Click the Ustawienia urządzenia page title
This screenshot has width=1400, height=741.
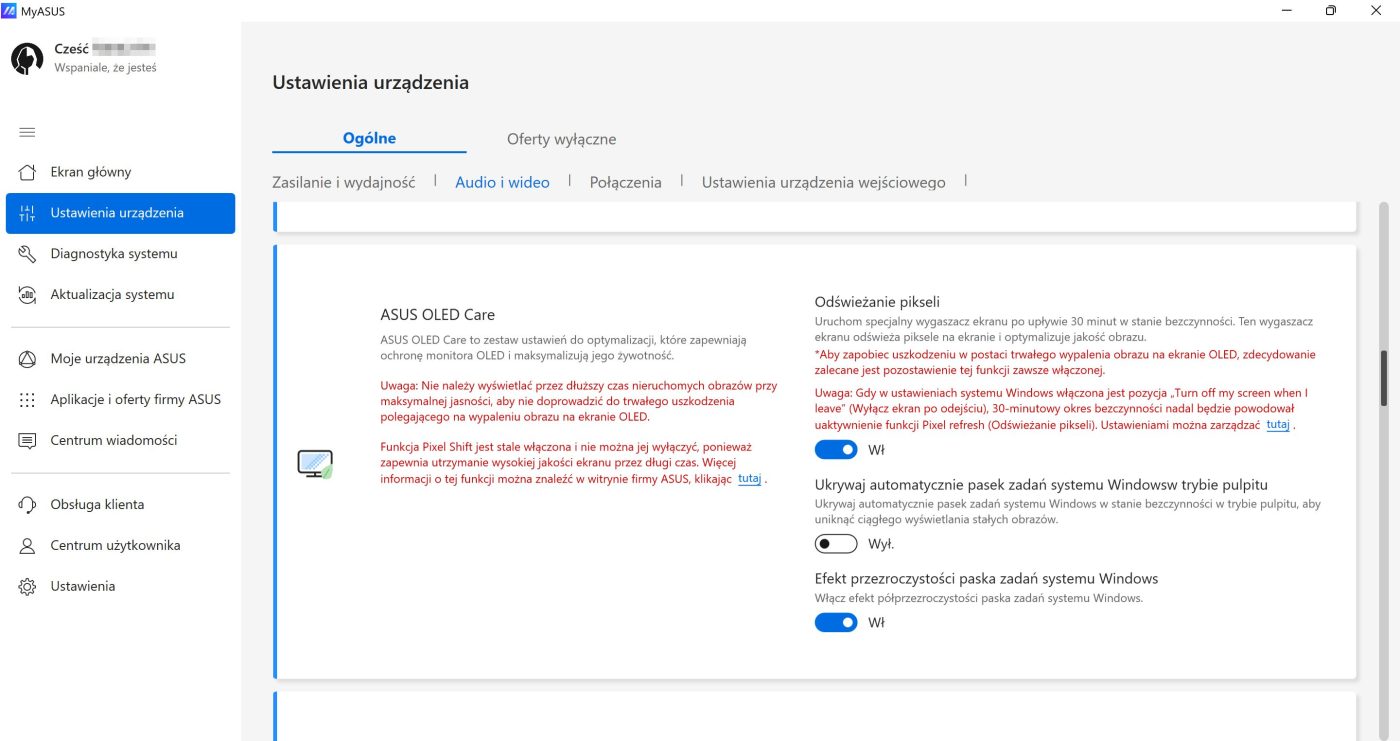coord(370,83)
